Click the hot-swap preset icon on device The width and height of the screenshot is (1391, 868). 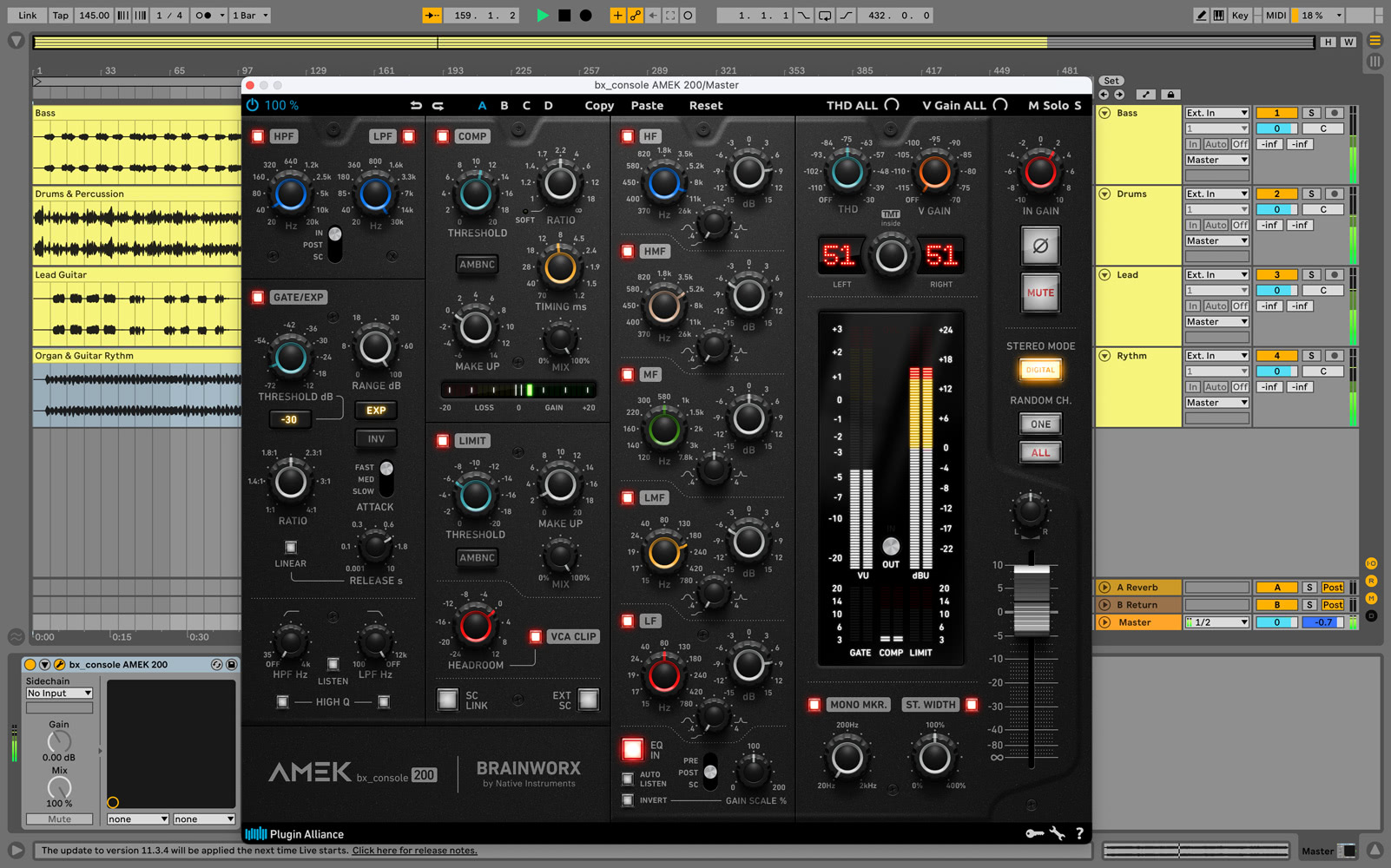pos(216,664)
